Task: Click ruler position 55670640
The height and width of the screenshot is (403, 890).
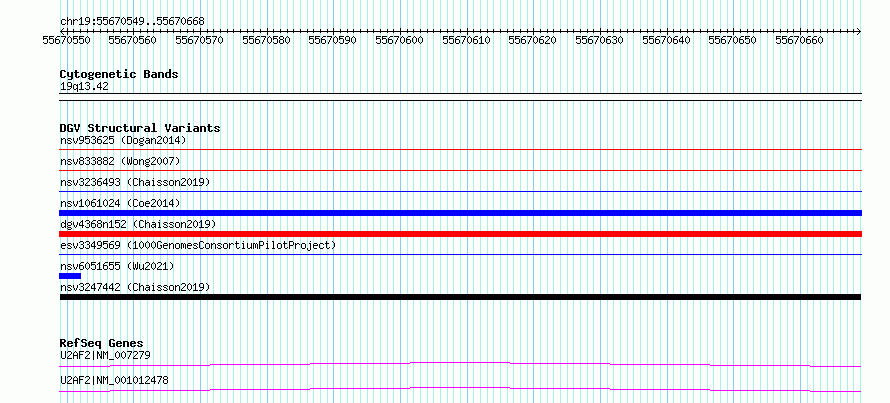Action: tap(666, 40)
